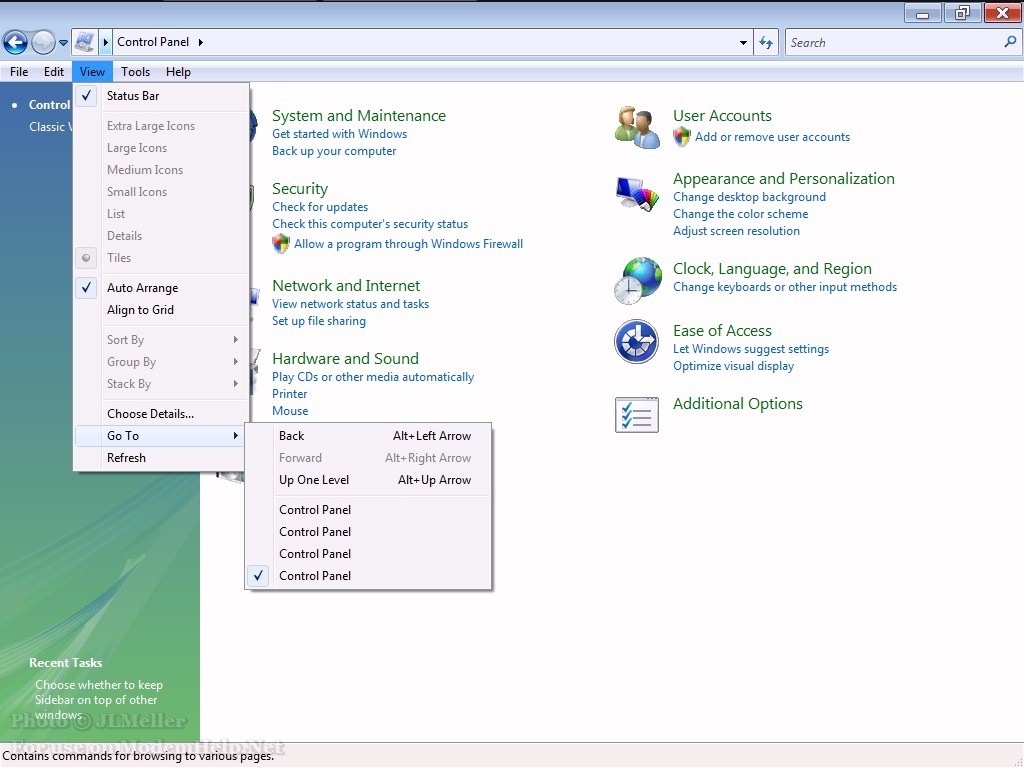Click the search magnifier icon
This screenshot has height=768, width=1024.
(1009, 42)
